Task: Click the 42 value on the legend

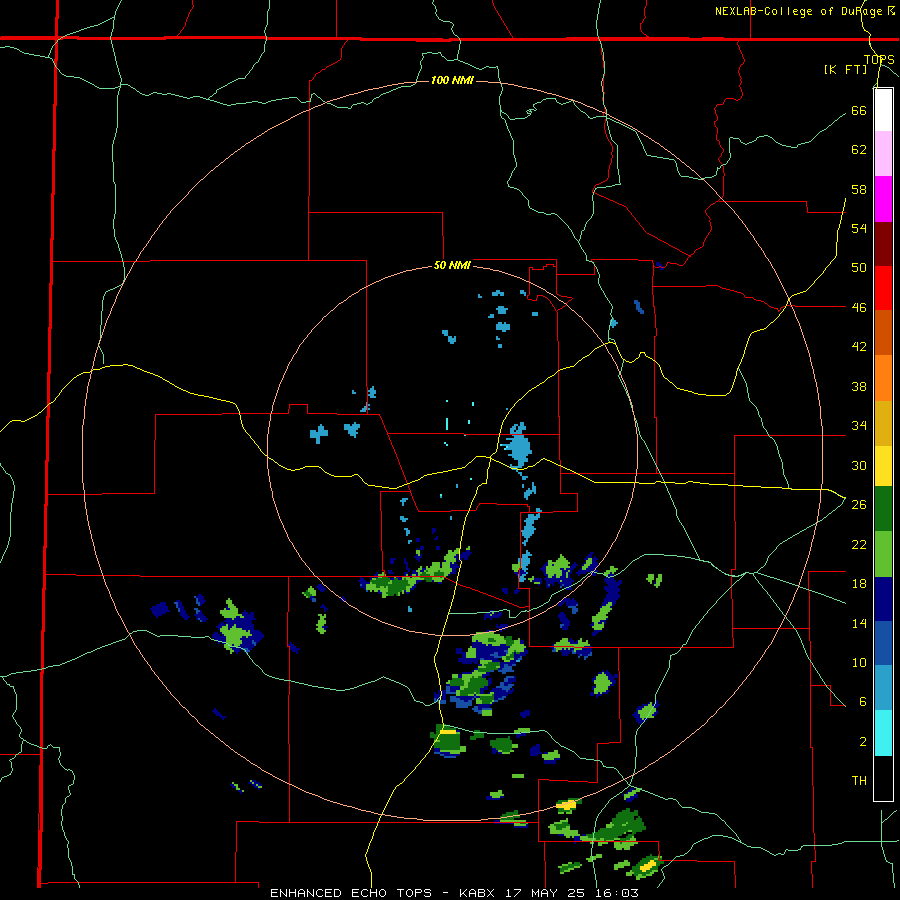Action: pyautogui.click(x=859, y=346)
